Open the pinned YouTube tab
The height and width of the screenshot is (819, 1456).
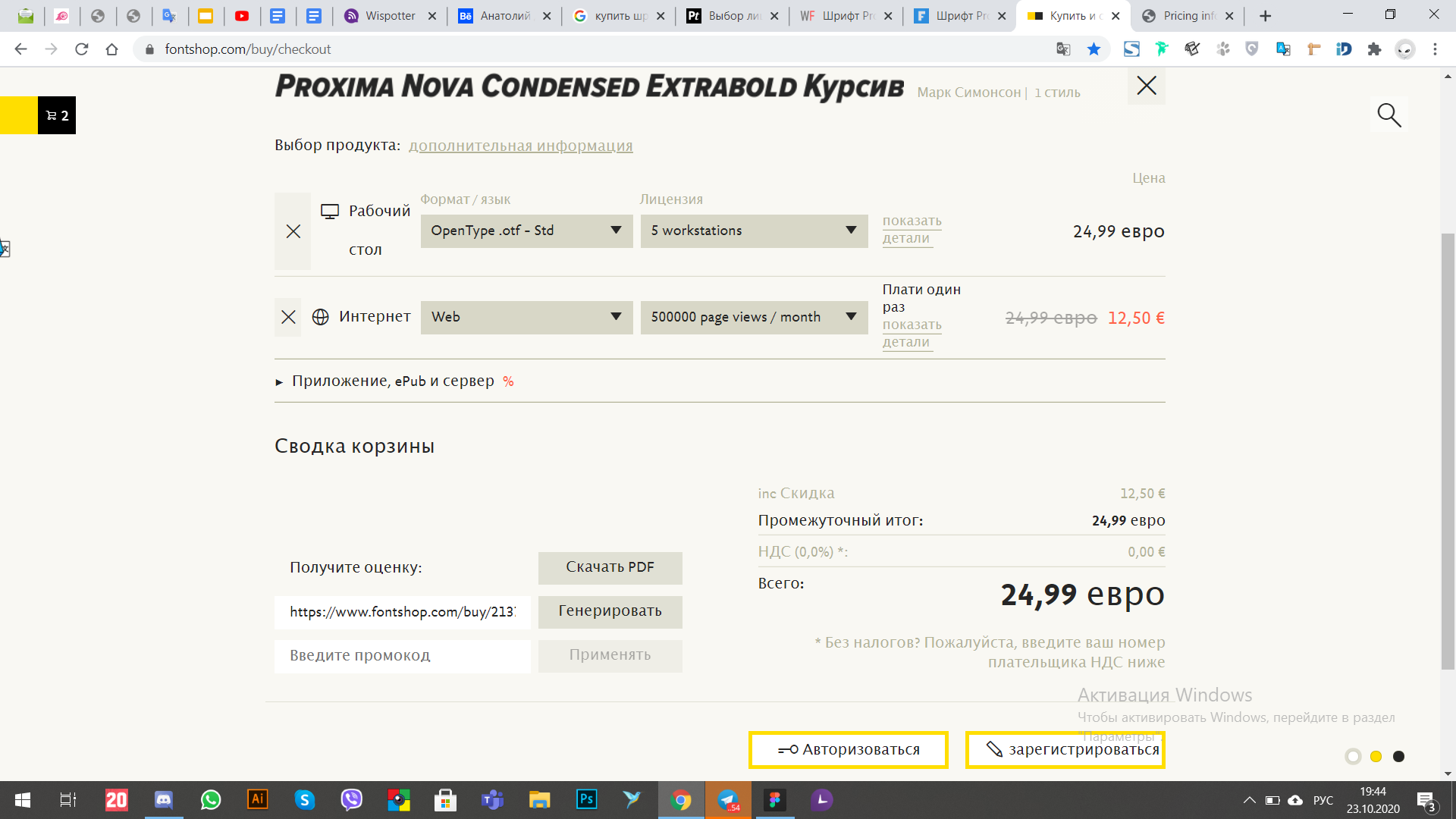point(242,16)
